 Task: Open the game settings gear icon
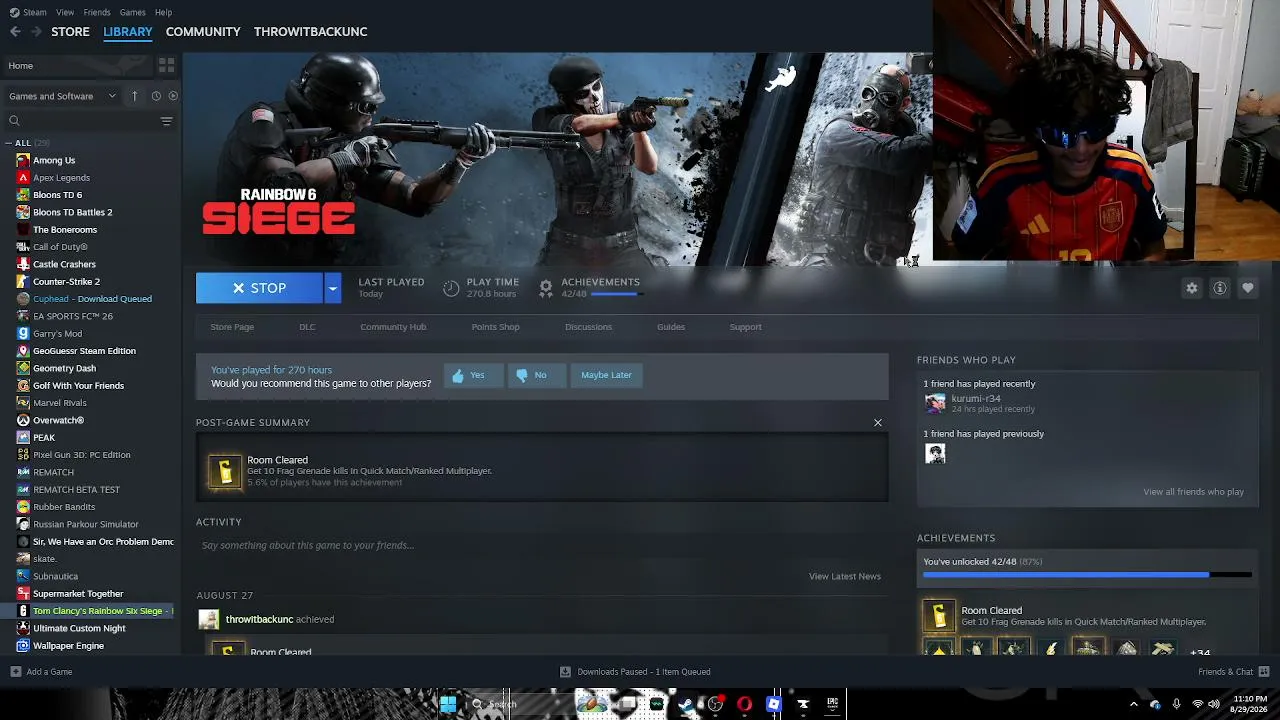[1192, 288]
